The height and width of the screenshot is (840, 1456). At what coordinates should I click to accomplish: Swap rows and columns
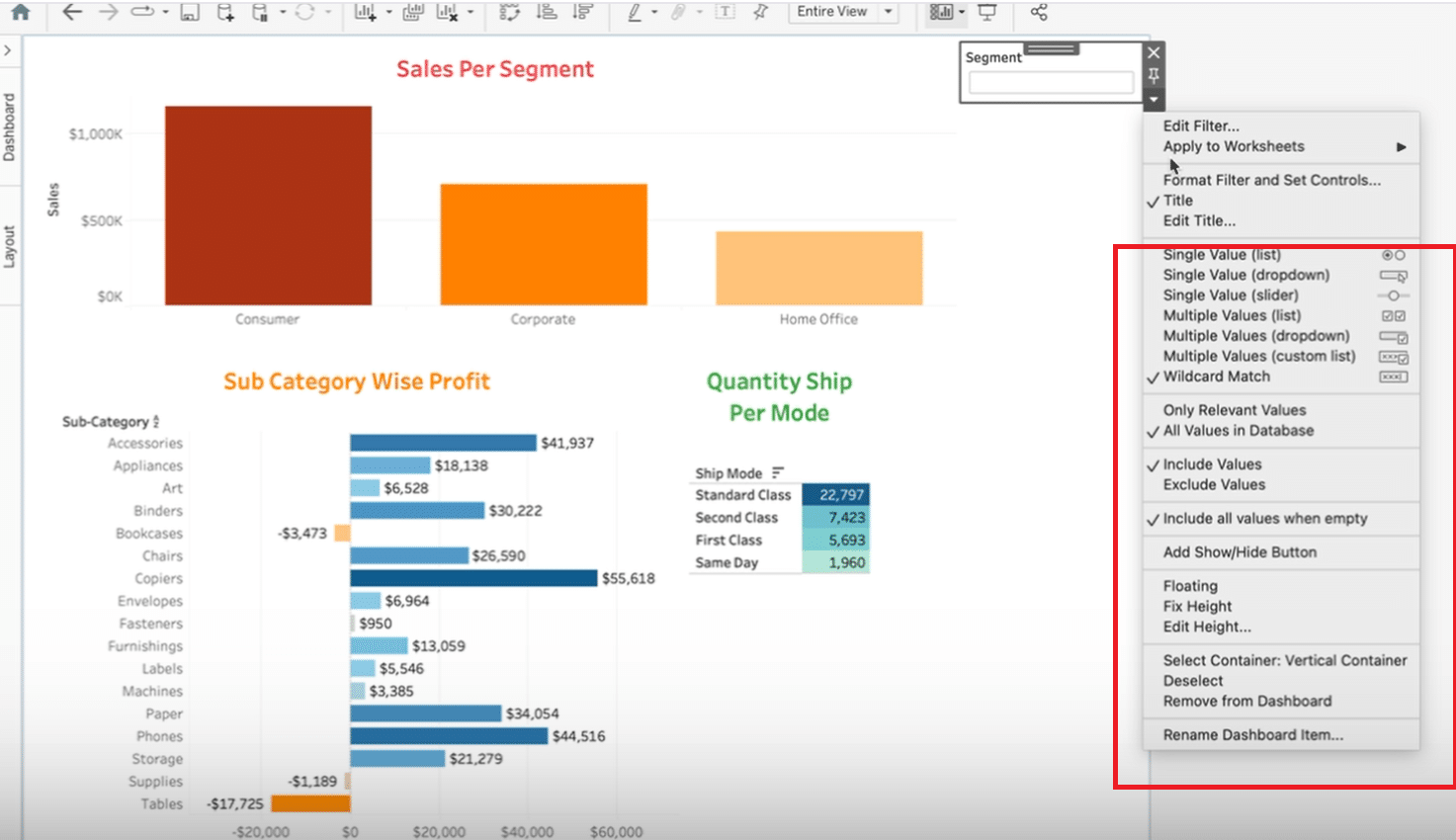click(x=509, y=12)
